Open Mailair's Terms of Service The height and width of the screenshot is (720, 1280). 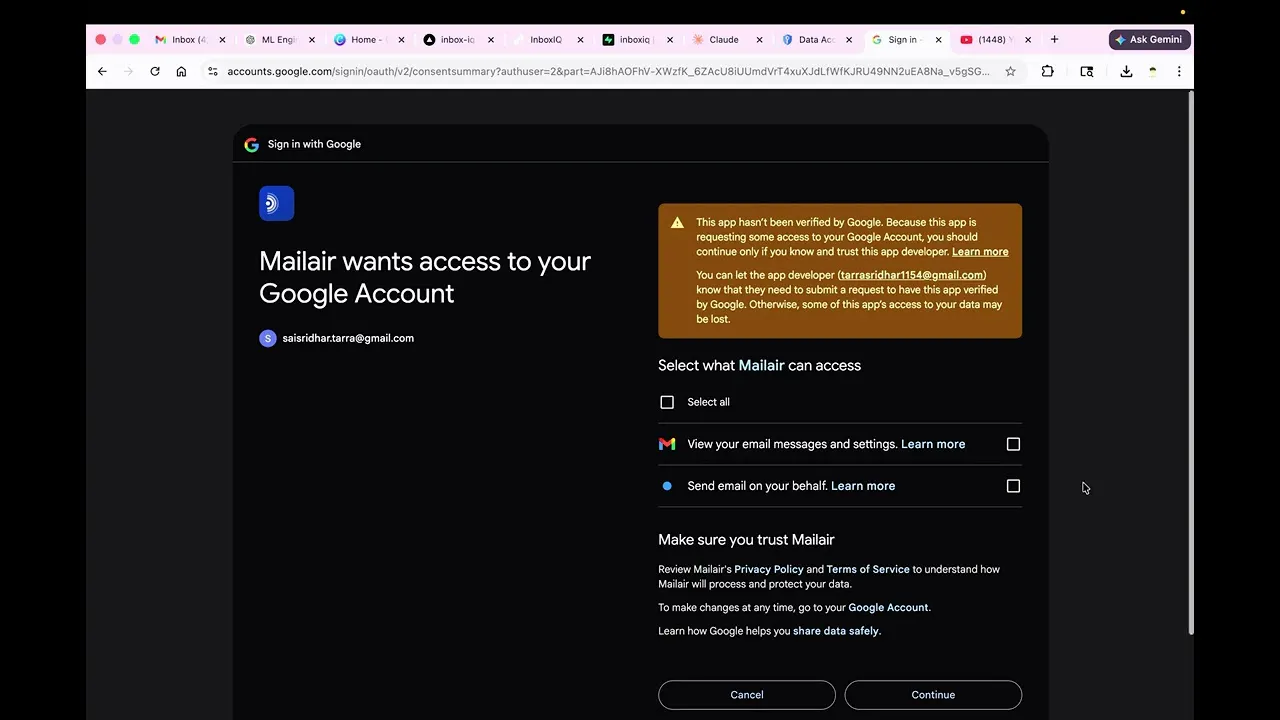pos(868,570)
